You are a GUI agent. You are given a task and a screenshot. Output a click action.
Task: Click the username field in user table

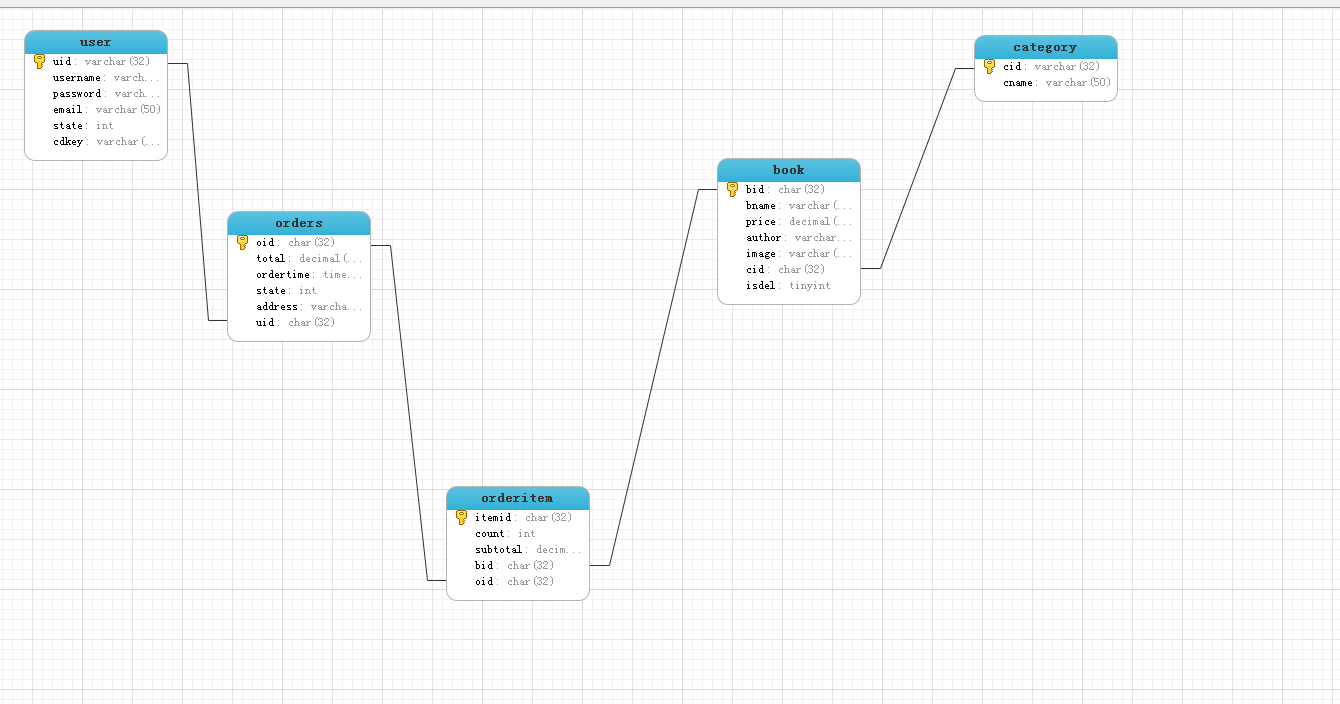(x=106, y=77)
